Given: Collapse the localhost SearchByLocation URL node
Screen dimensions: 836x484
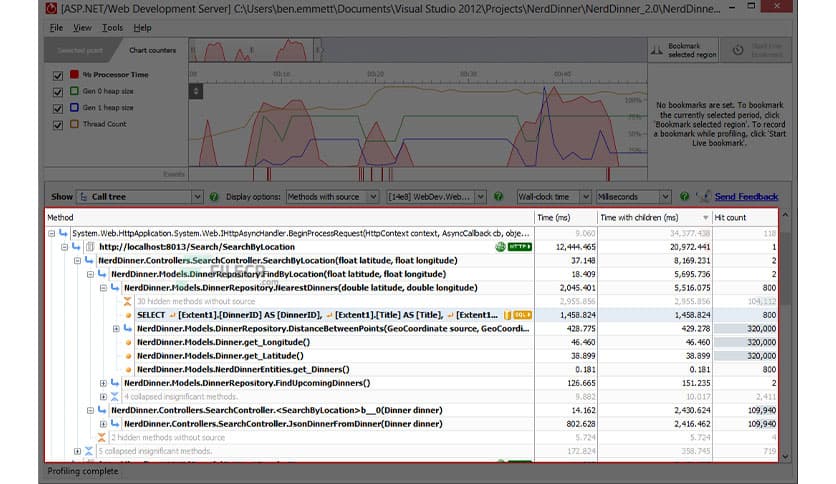Looking at the screenshot, I should (64, 247).
